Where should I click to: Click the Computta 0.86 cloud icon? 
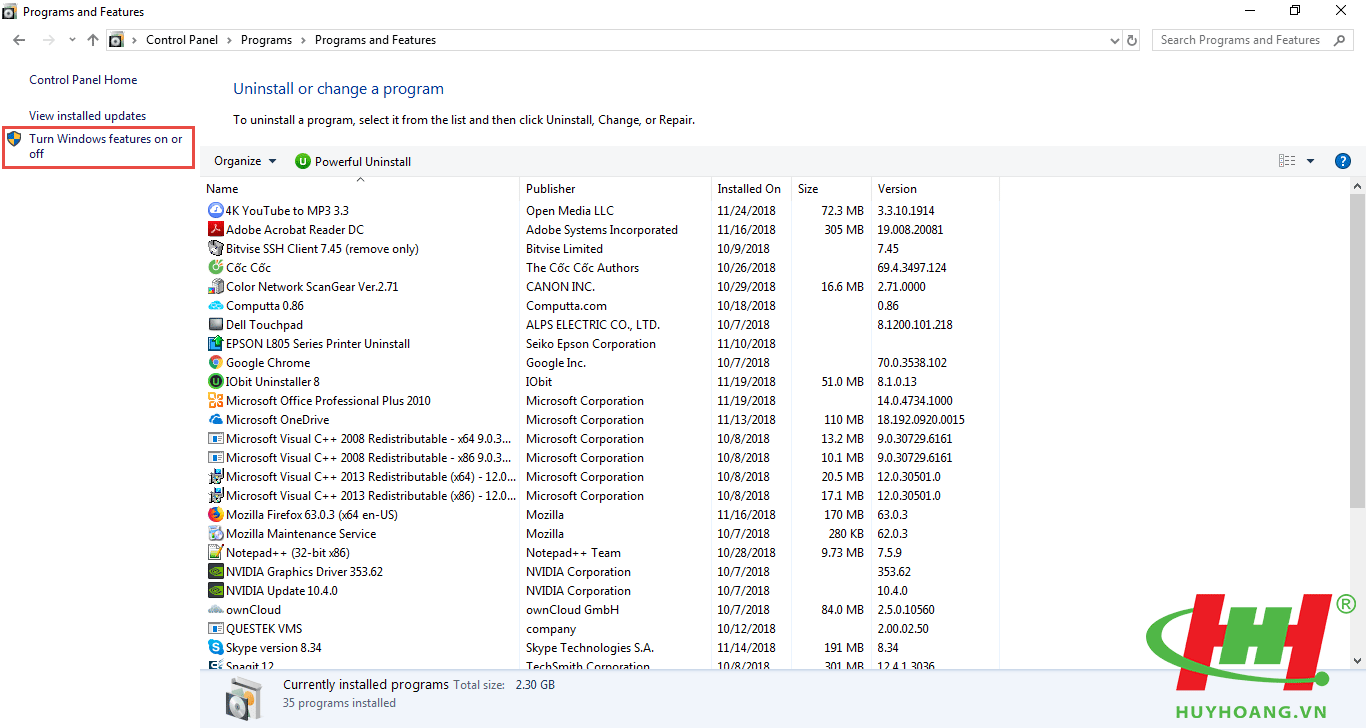(215, 305)
